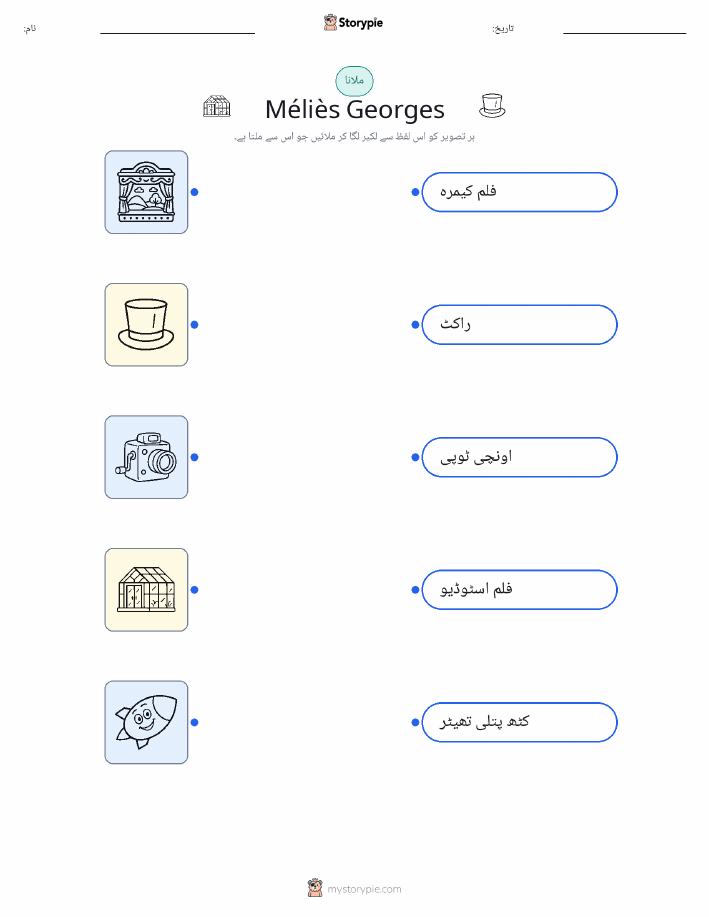The width and height of the screenshot is (709, 917).
Task: Click the smiling rocket picture
Action: (146, 722)
